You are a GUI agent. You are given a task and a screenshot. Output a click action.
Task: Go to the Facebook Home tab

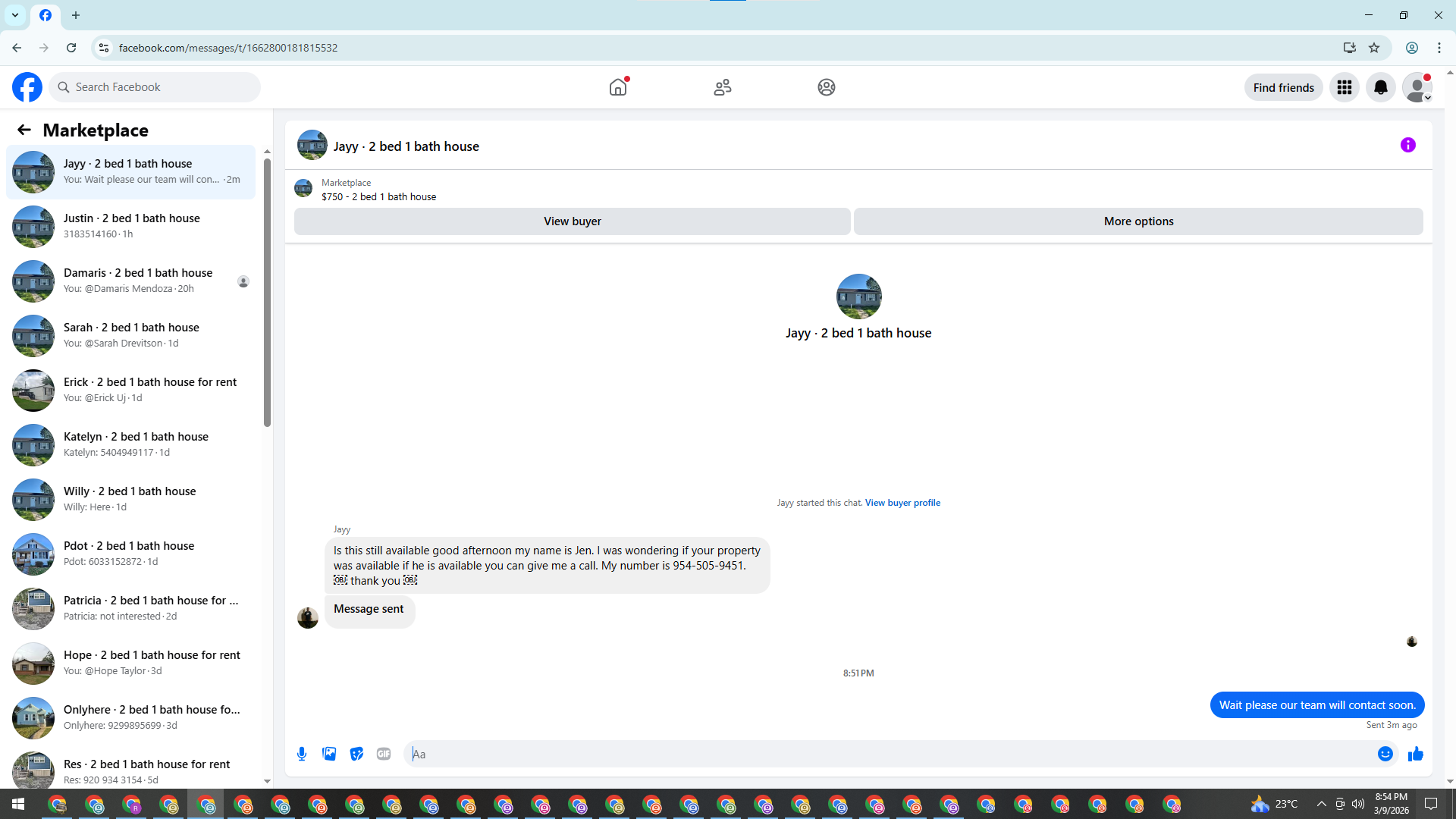[x=618, y=87]
